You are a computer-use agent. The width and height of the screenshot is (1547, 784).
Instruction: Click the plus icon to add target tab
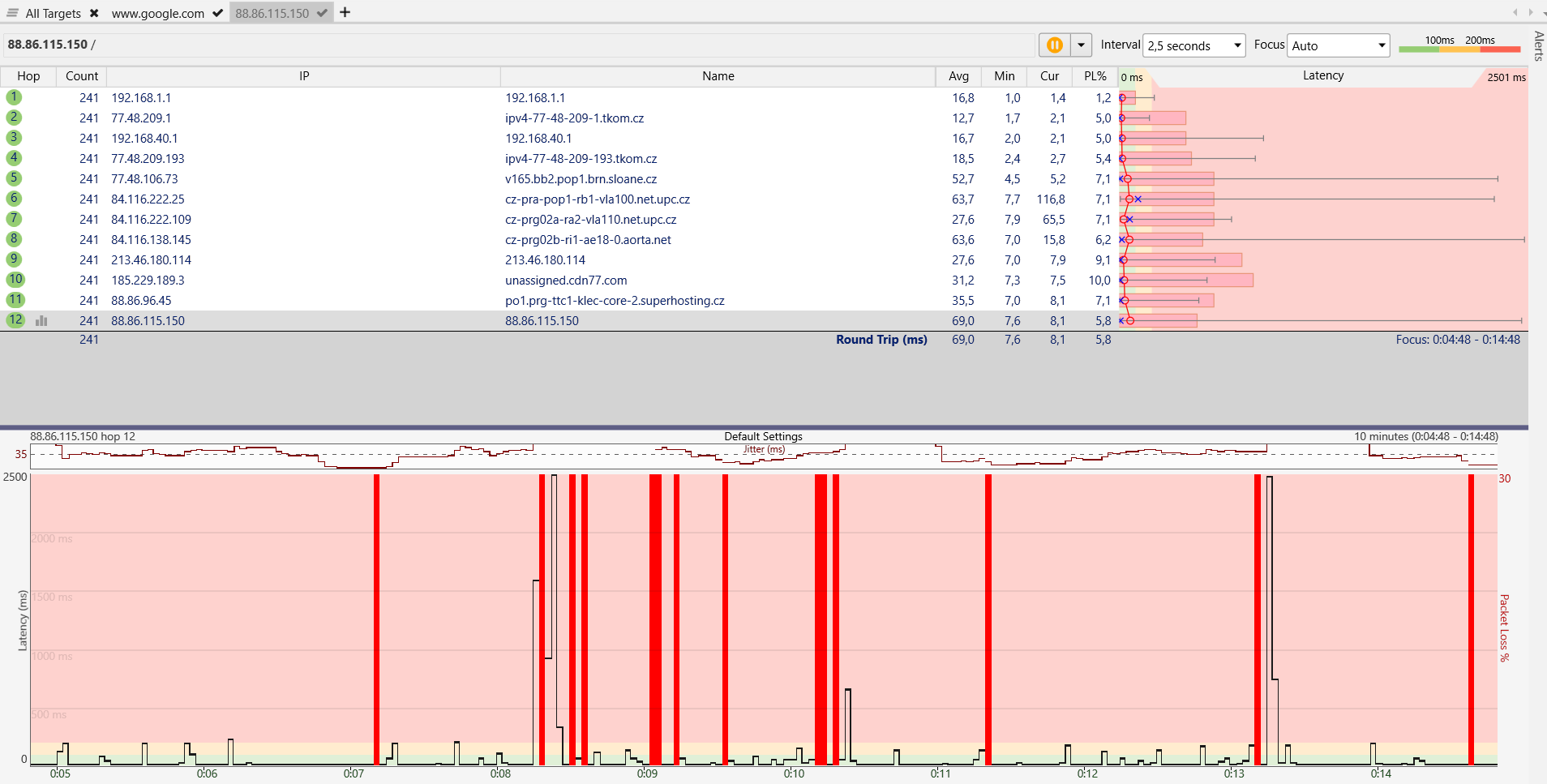[345, 12]
